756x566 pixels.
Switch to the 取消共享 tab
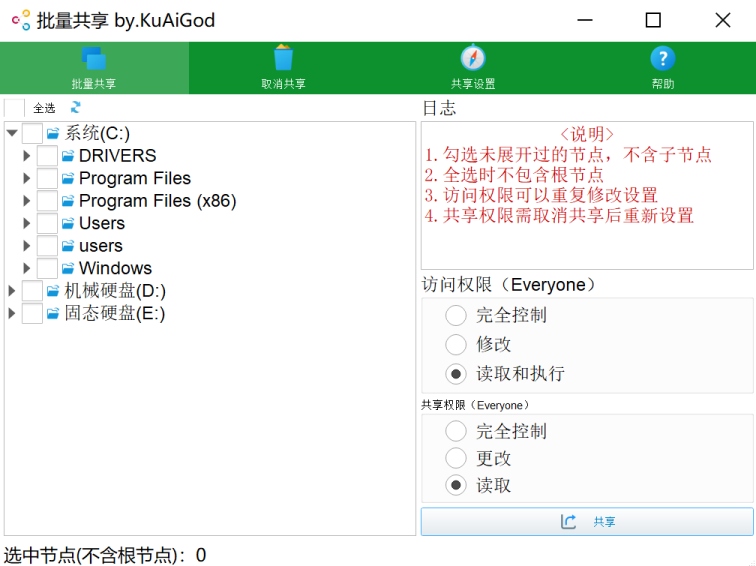(283, 68)
